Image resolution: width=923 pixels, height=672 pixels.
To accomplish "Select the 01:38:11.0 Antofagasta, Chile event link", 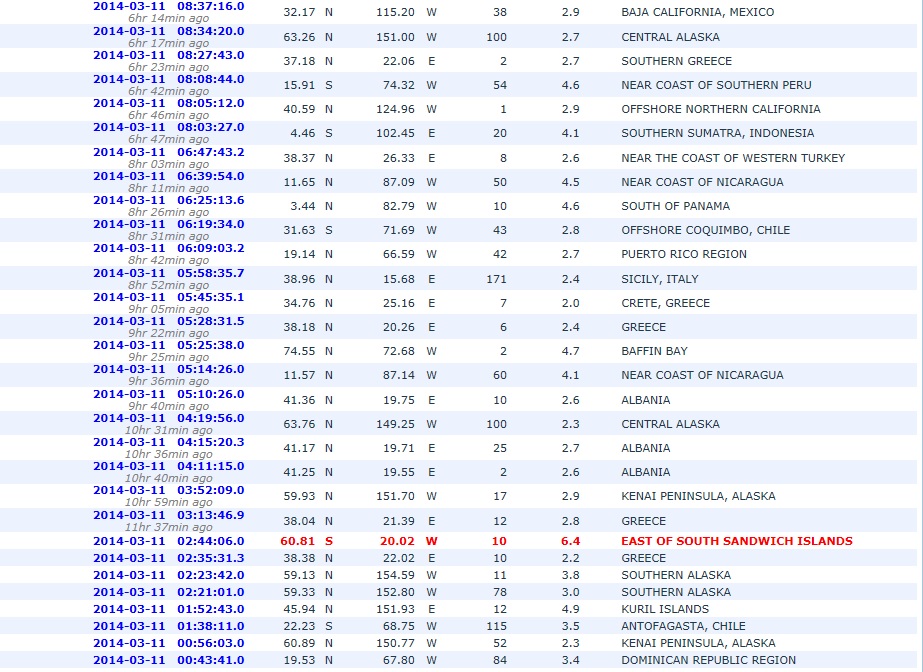I will tap(168, 626).
